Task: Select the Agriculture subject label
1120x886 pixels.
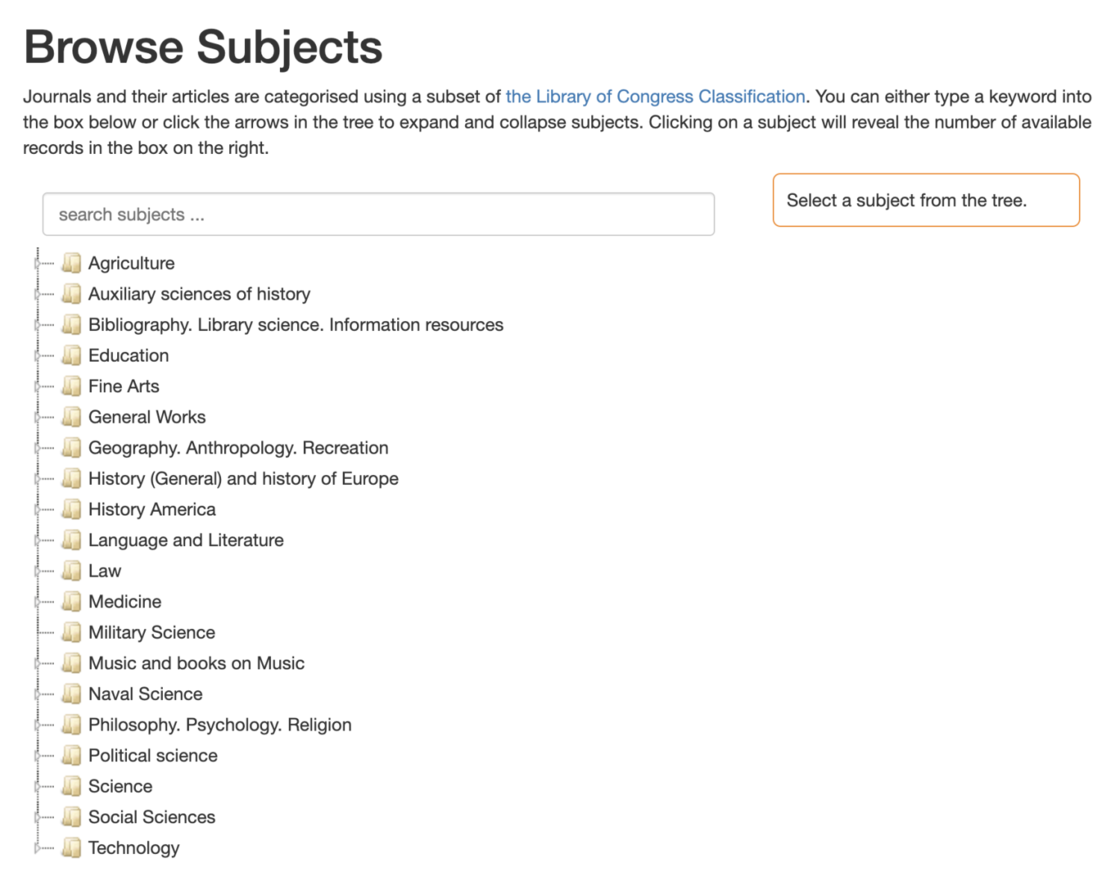Action: [131, 263]
